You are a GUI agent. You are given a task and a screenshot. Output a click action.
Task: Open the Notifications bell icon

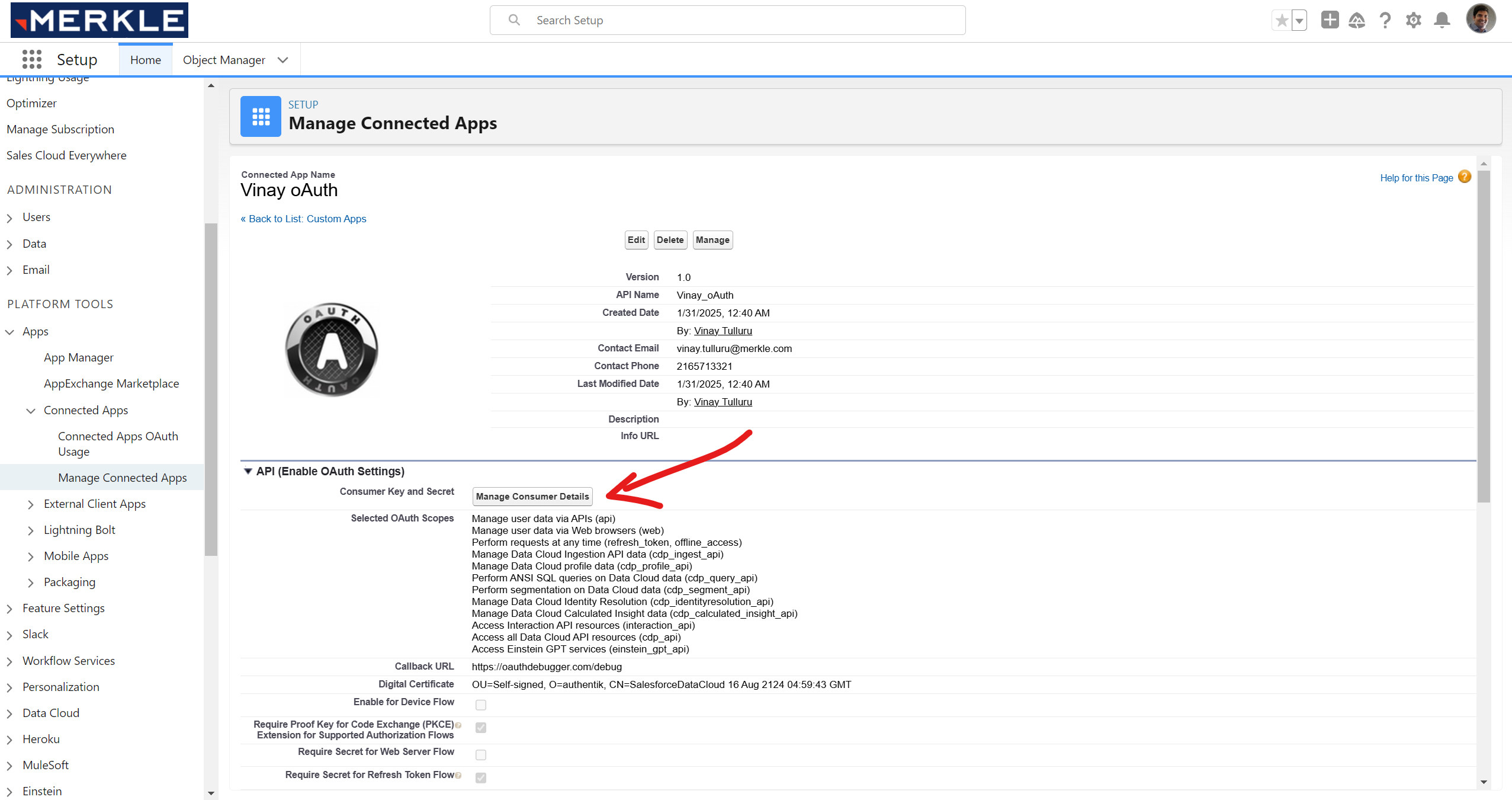(1442, 21)
